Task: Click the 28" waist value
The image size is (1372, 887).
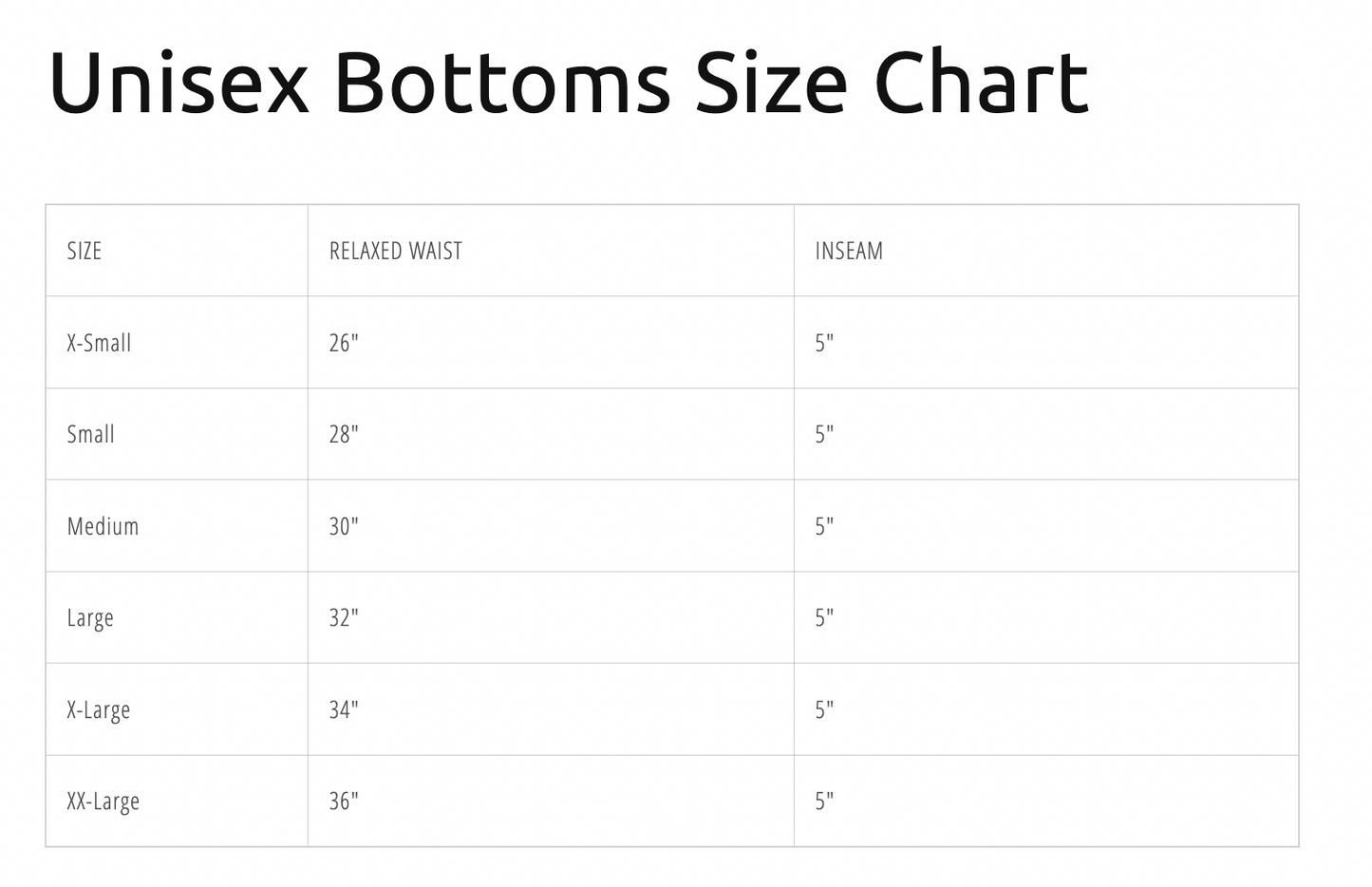Action: [x=344, y=435]
